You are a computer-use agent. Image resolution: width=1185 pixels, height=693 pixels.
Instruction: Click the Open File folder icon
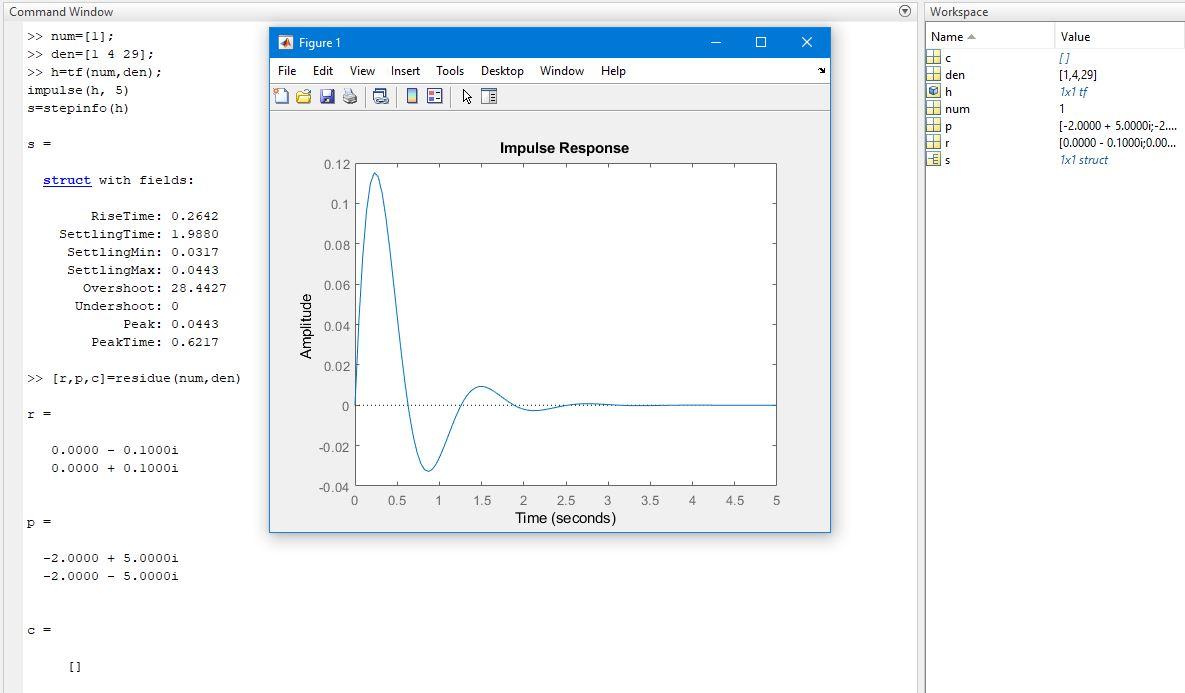[x=304, y=96]
